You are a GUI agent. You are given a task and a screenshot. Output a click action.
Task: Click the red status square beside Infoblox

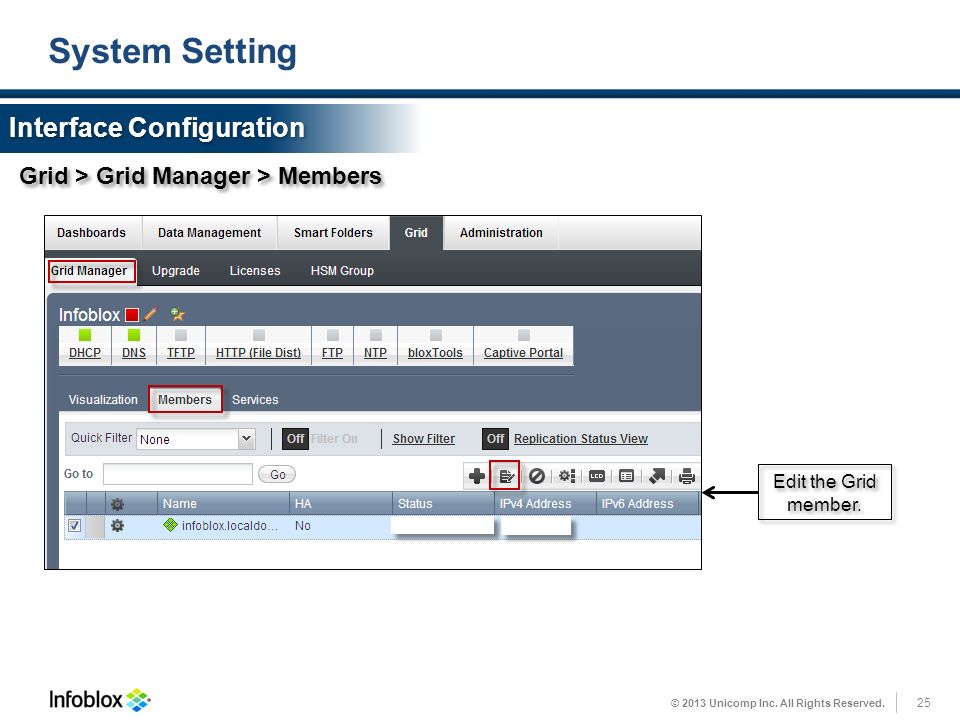(132, 315)
